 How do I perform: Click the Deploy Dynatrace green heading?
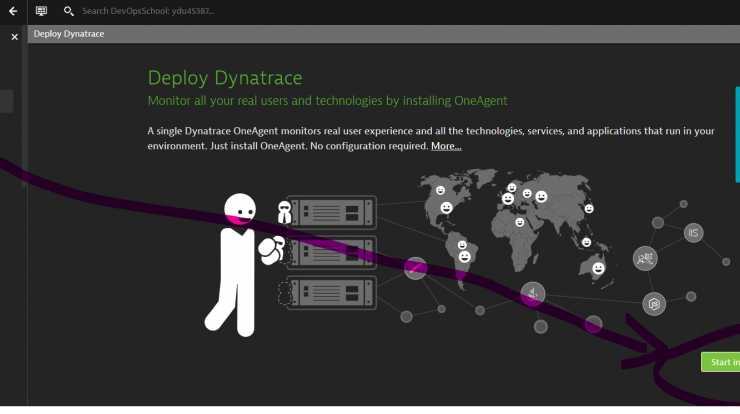pos(225,78)
